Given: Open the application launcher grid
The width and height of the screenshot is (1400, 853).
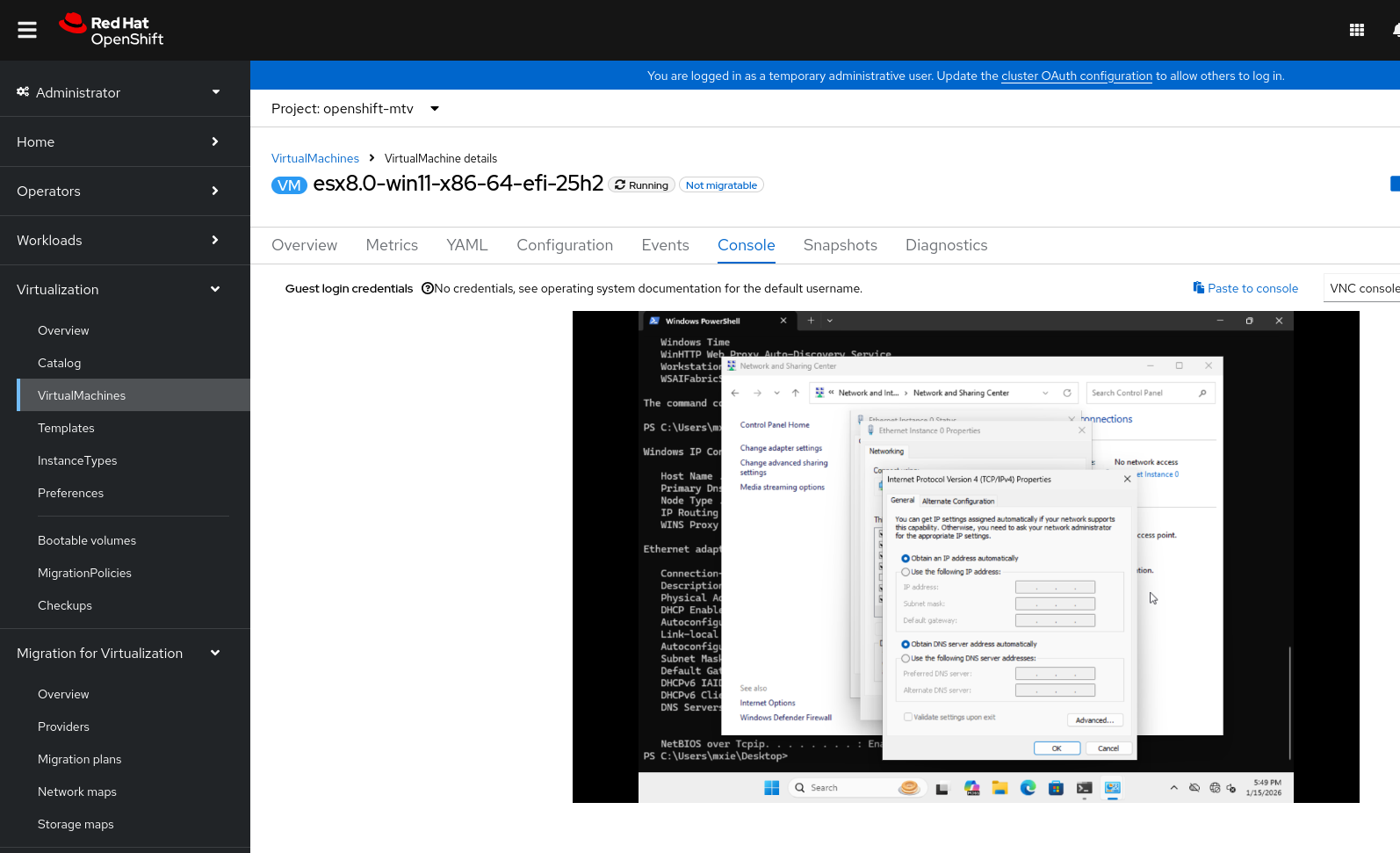Looking at the screenshot, I should pyautogui.click(x=1357, y=30).
